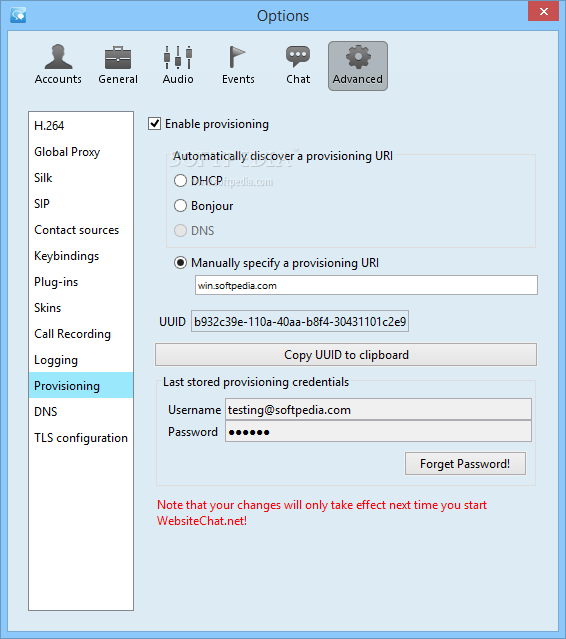Open the General briefcase icon
566x639 pixels.
[x=118, y=65]
